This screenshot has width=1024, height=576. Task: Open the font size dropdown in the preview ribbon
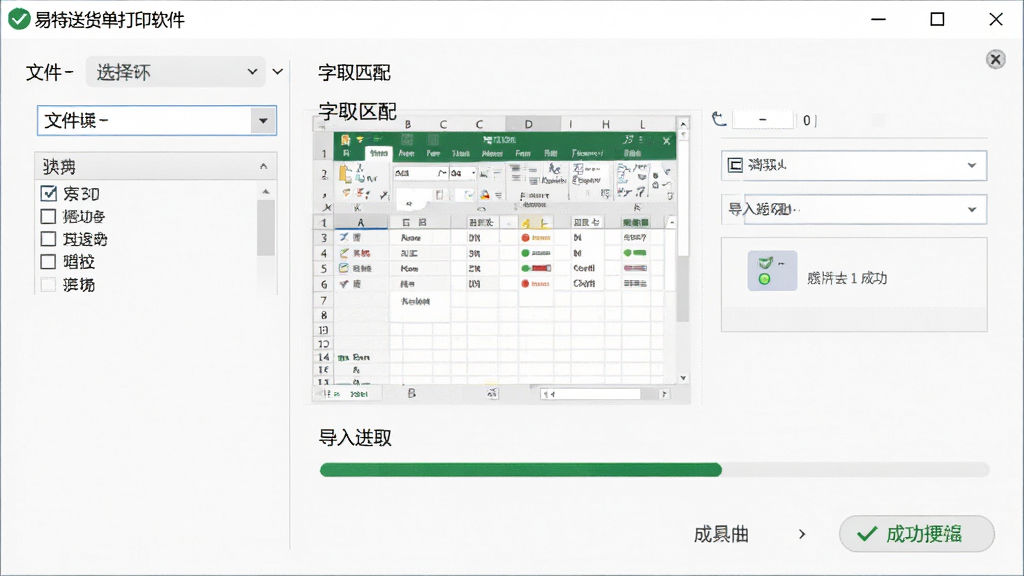click(473, 173)
